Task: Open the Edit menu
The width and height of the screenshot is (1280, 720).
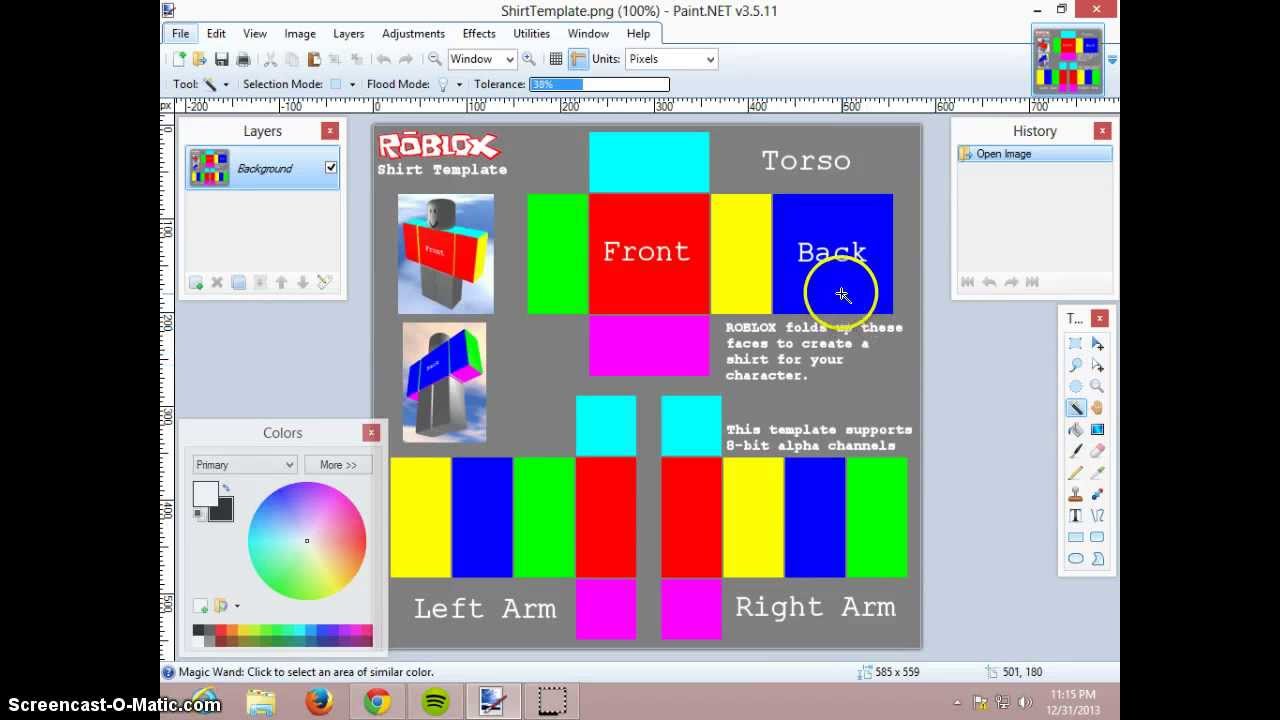Action: (x=216, y=34)
